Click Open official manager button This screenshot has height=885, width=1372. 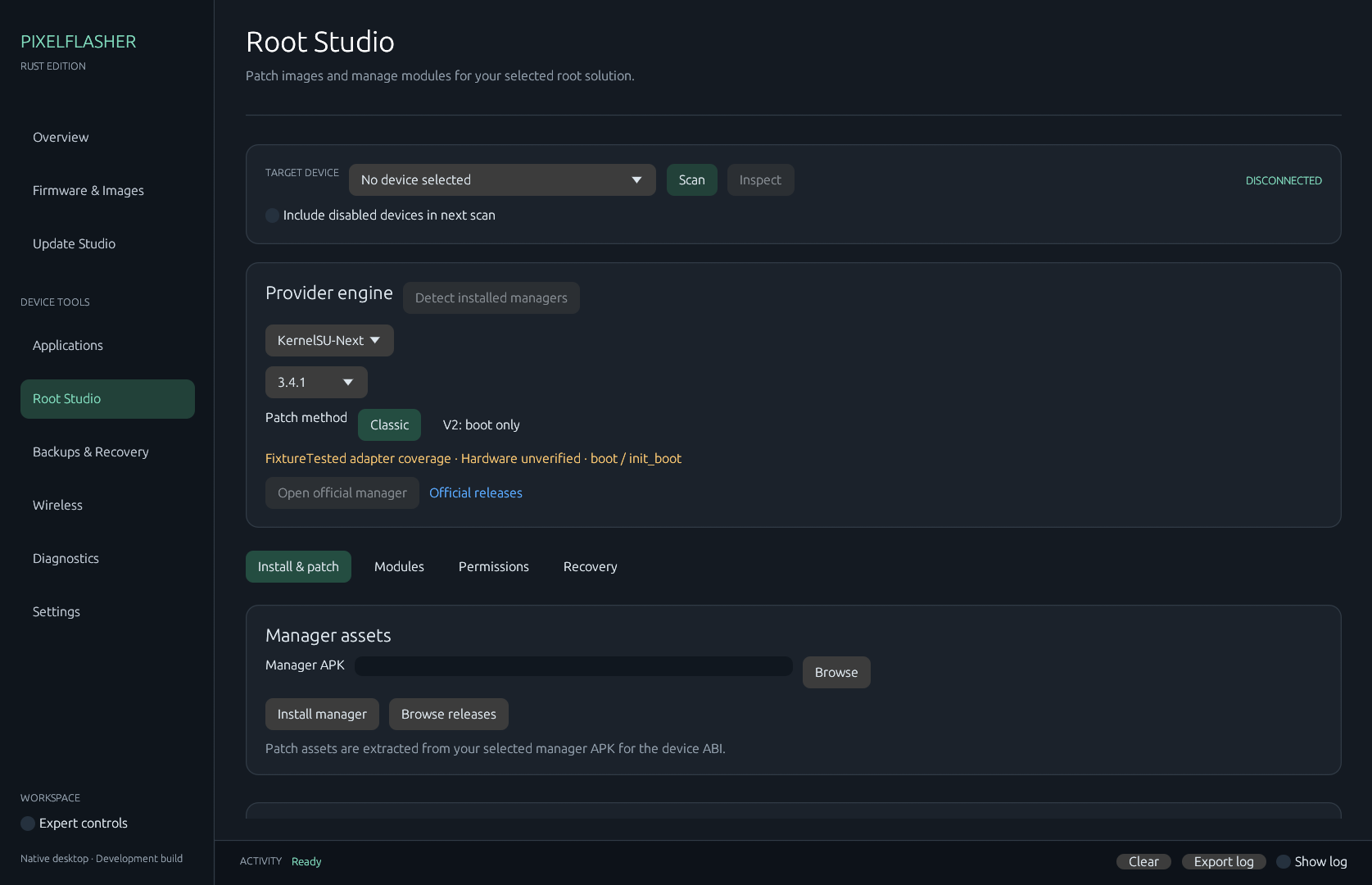[x=342, y=493]
